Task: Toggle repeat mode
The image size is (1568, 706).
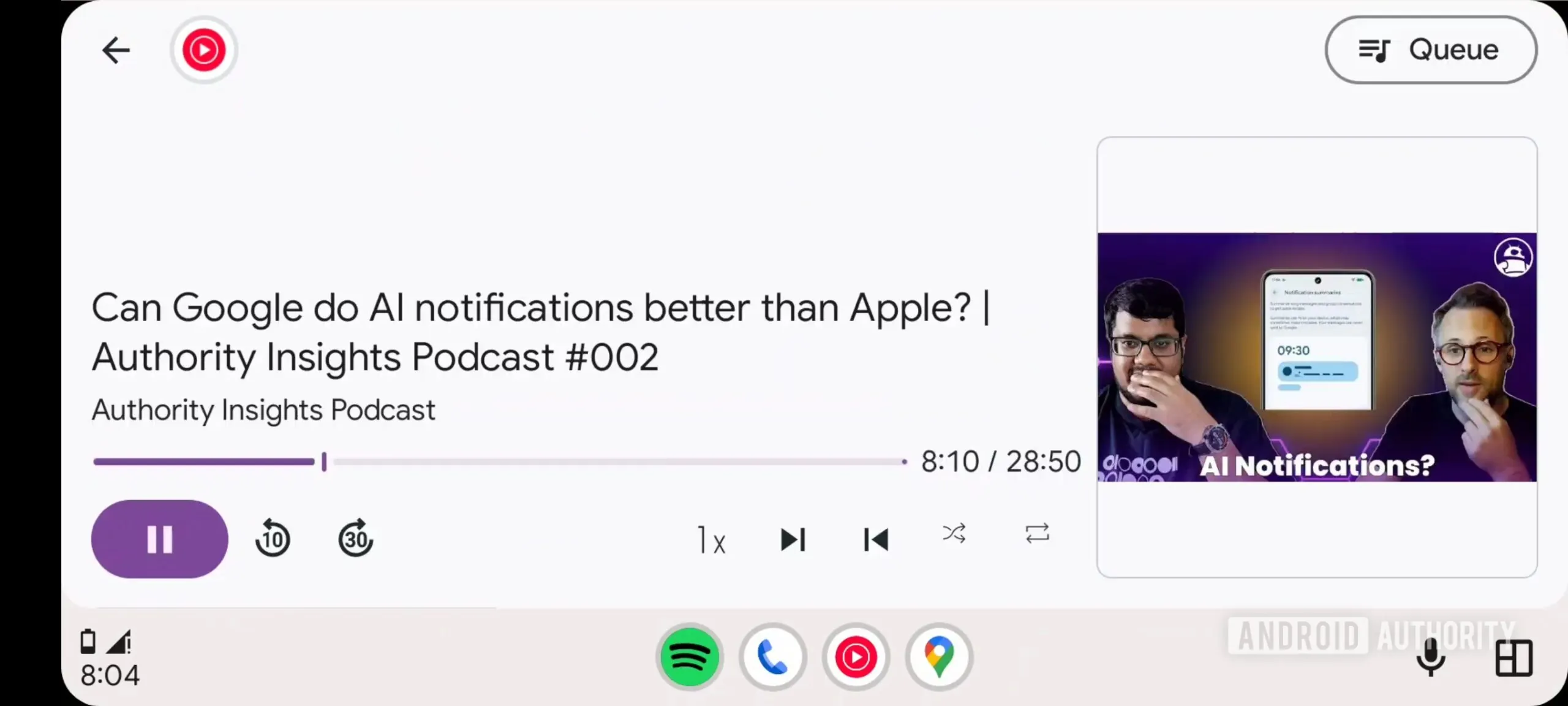Action: point(1037,533)
